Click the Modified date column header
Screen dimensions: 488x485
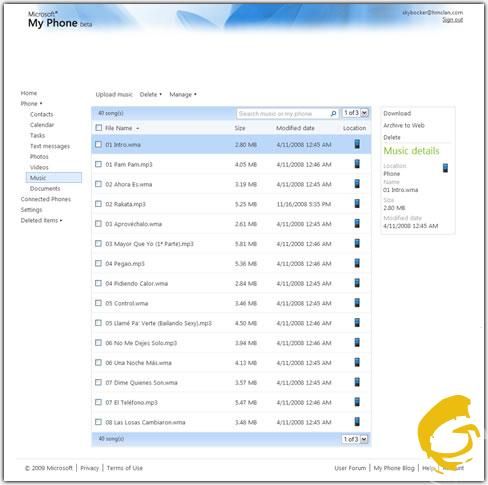point(295,128)
